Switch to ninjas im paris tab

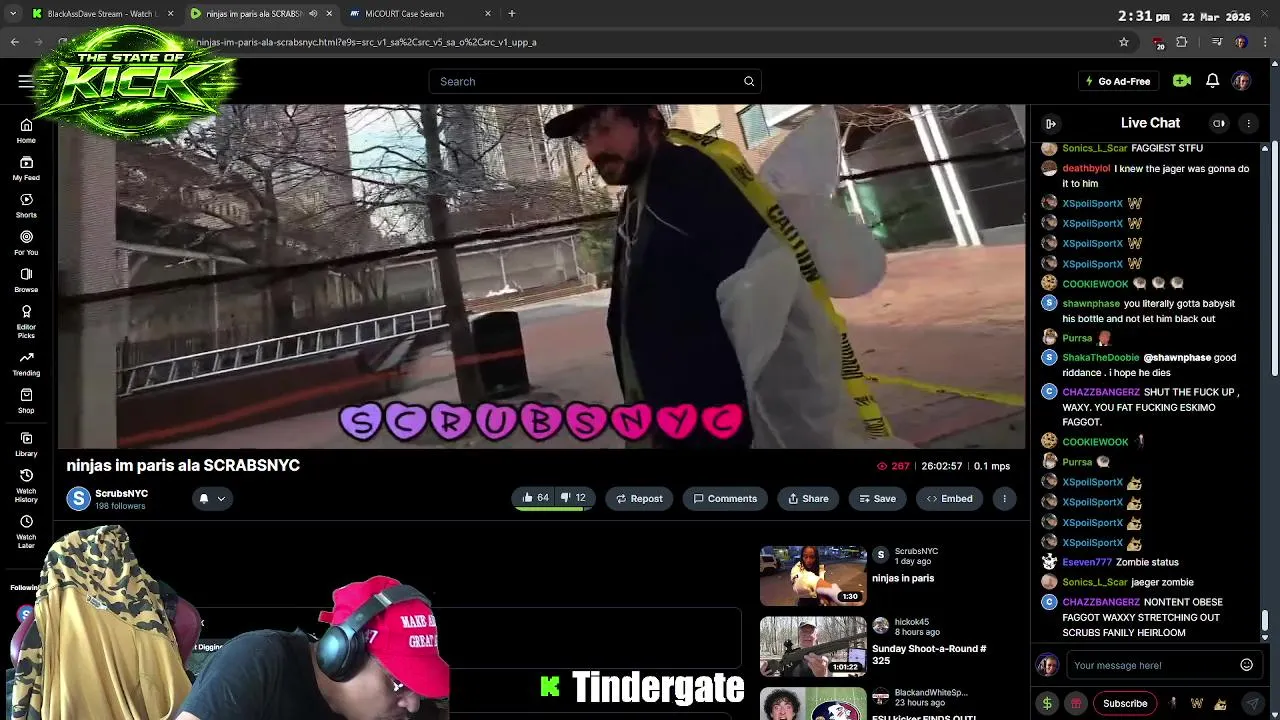tap(262, 14)
